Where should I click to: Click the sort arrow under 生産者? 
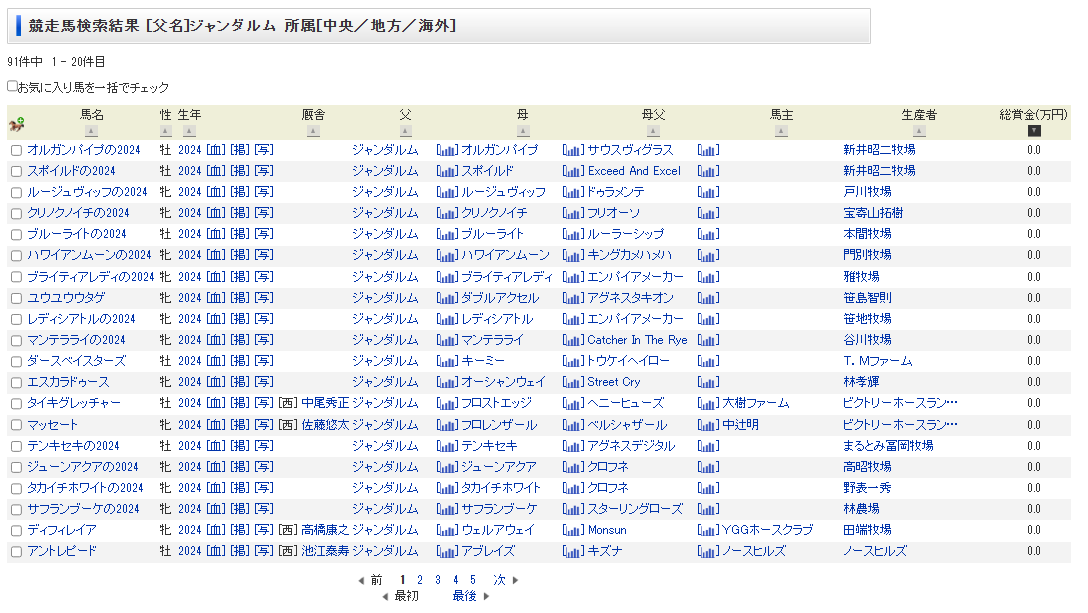click(x=918, y=131)
